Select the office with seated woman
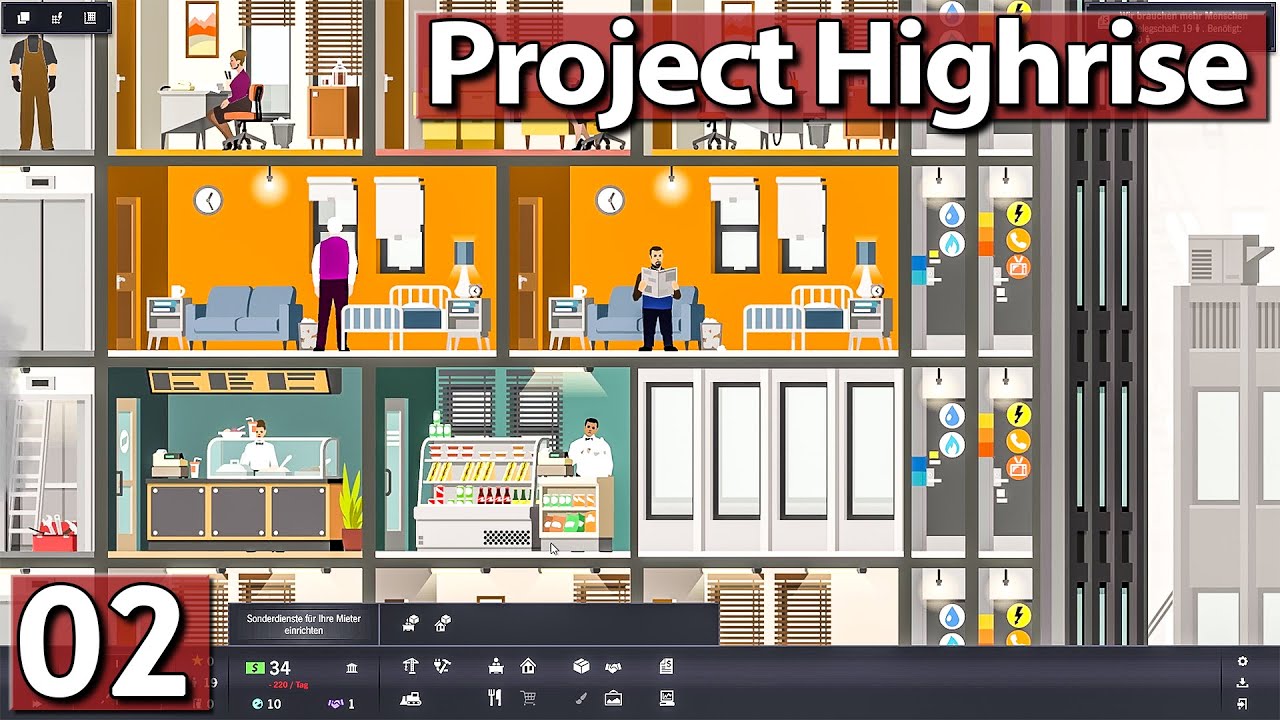 tap(238, 76)
